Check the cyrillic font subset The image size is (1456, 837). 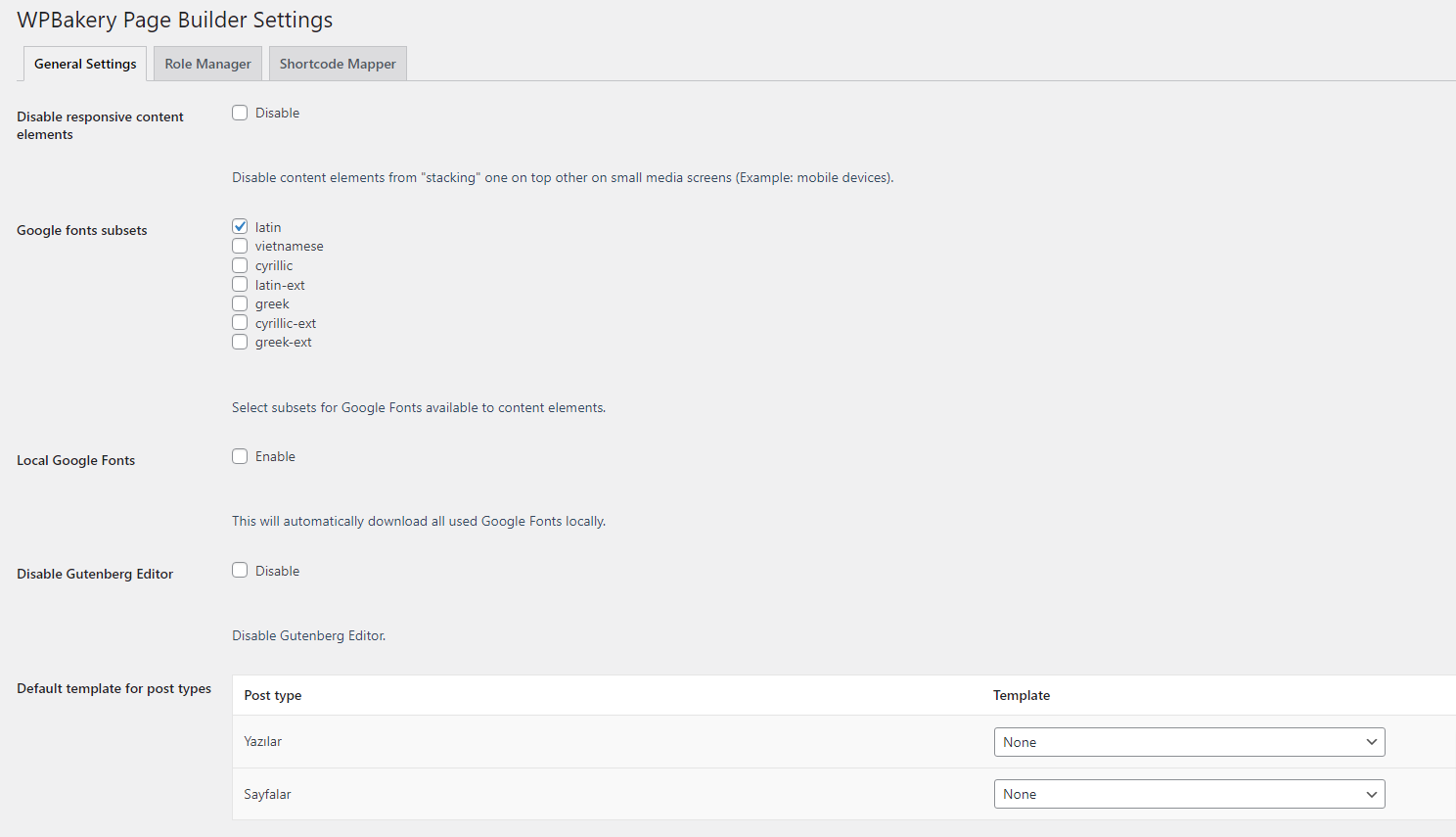click(240, 265)
